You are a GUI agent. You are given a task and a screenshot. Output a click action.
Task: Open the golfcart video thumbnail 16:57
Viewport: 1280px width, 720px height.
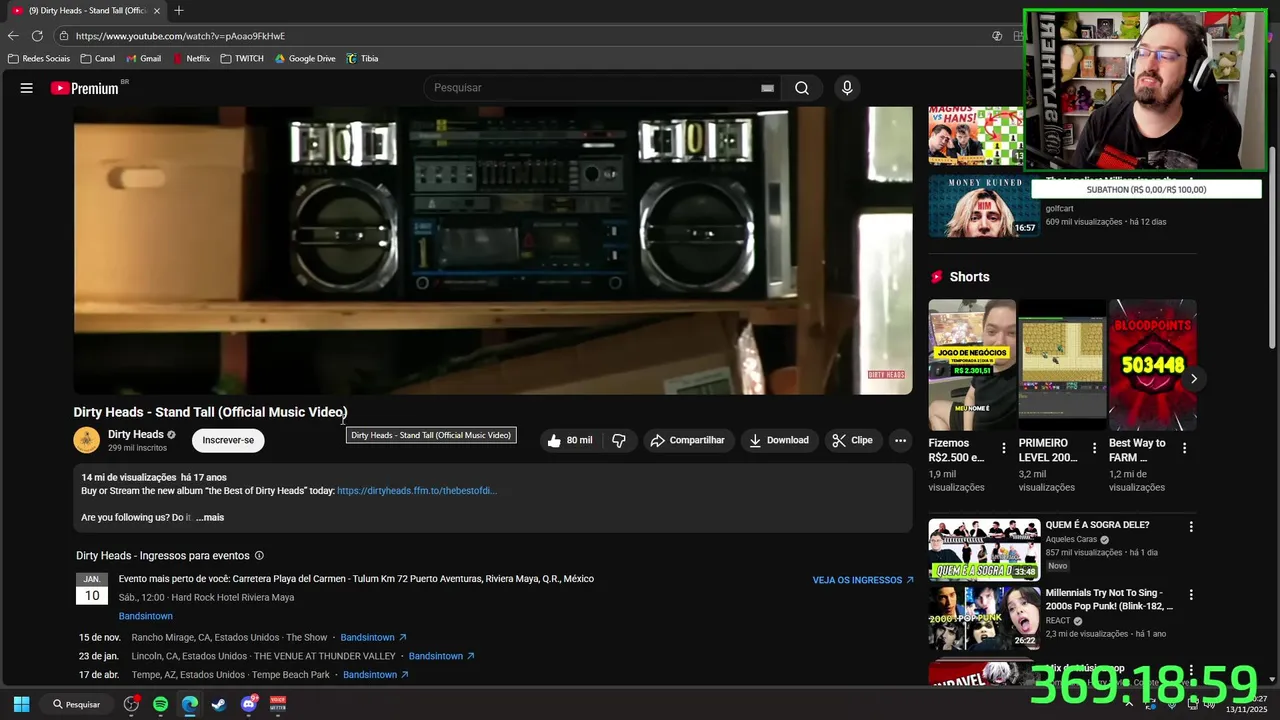click(984, 206)
